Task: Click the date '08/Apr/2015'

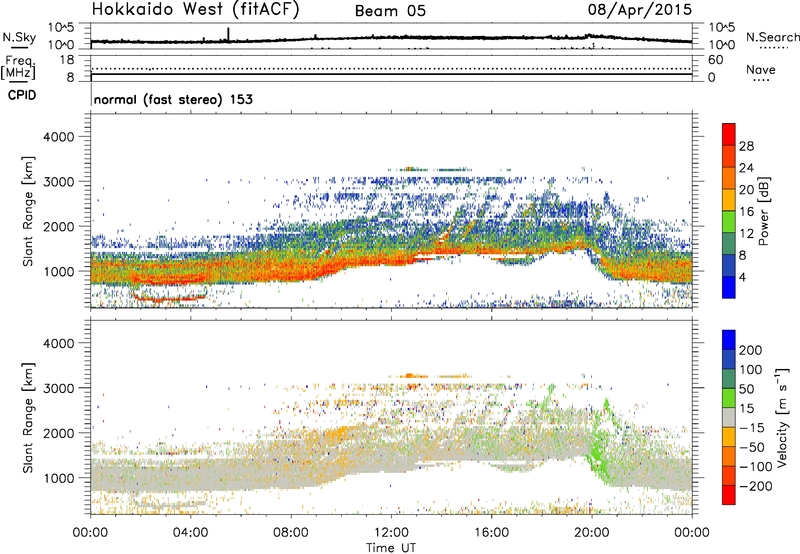Action: [x=640, y=9]
